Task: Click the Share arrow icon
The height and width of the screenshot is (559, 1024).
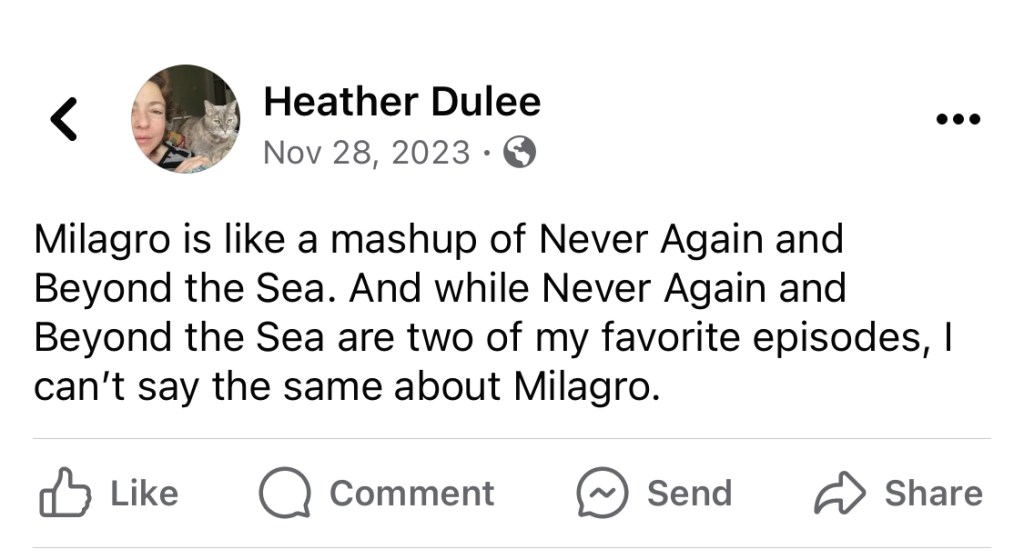Action: pyautogui.click(x=838, y=494)
